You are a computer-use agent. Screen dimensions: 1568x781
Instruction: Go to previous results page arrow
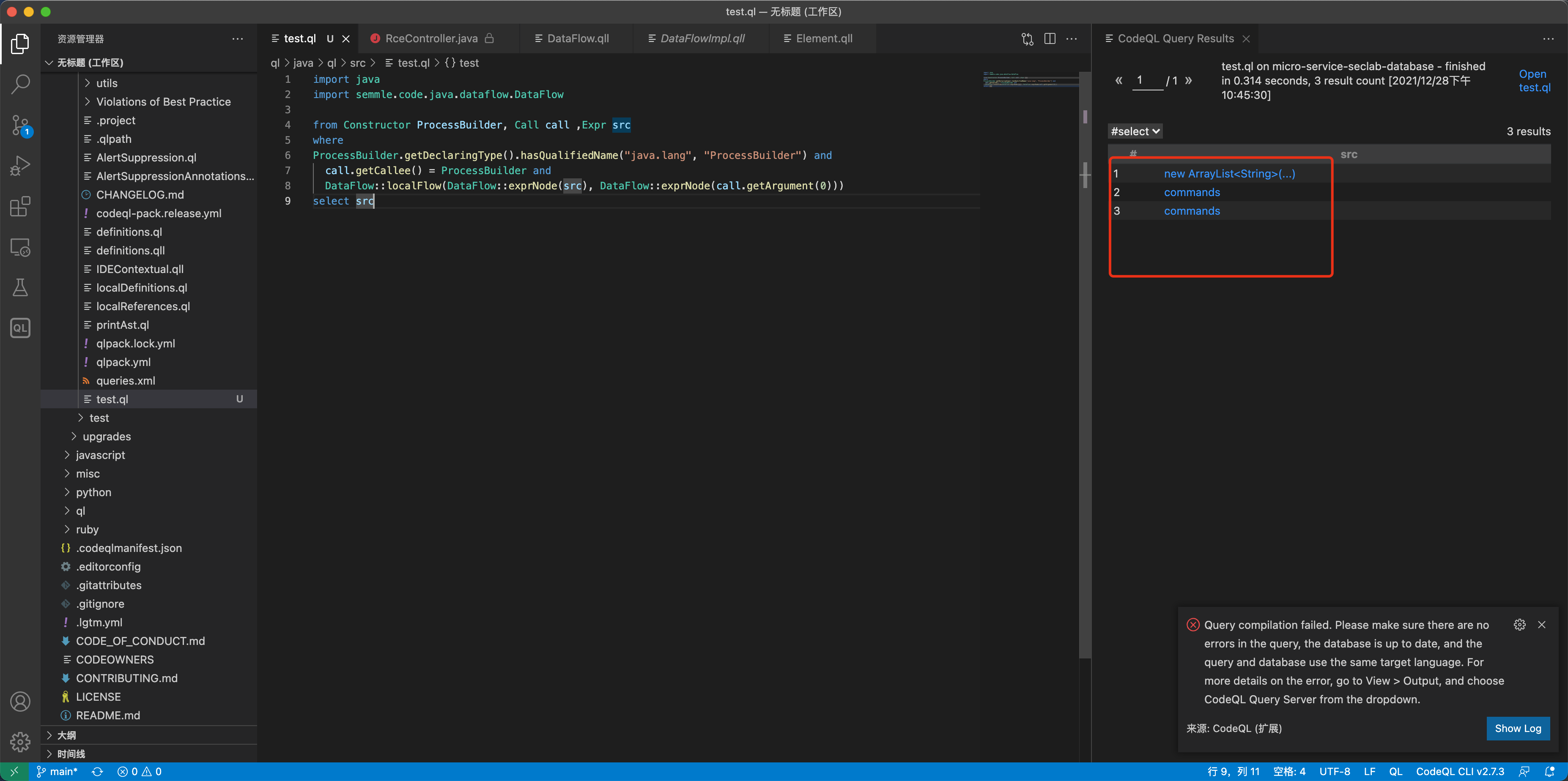(x=1118, y=80)
